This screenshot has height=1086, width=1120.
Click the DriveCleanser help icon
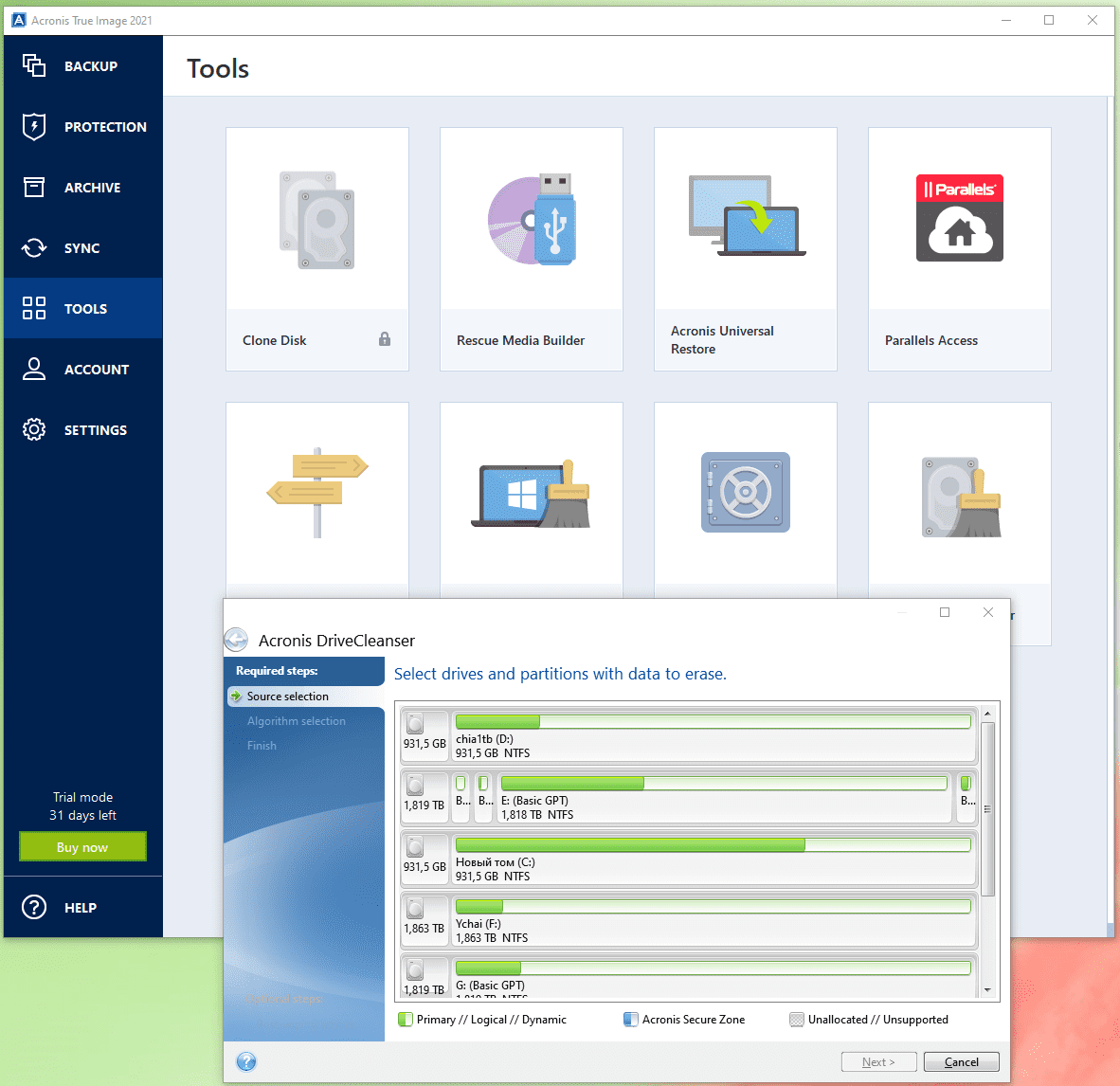(246, 1061)
